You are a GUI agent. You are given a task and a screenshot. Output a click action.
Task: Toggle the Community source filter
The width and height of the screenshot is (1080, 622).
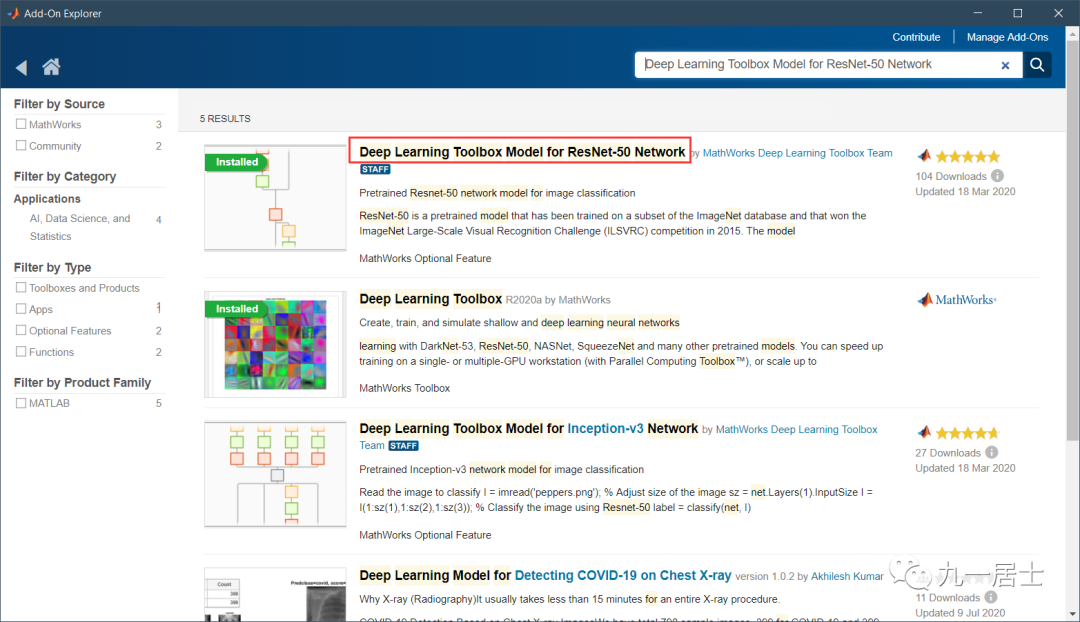(x=21, y=145)
